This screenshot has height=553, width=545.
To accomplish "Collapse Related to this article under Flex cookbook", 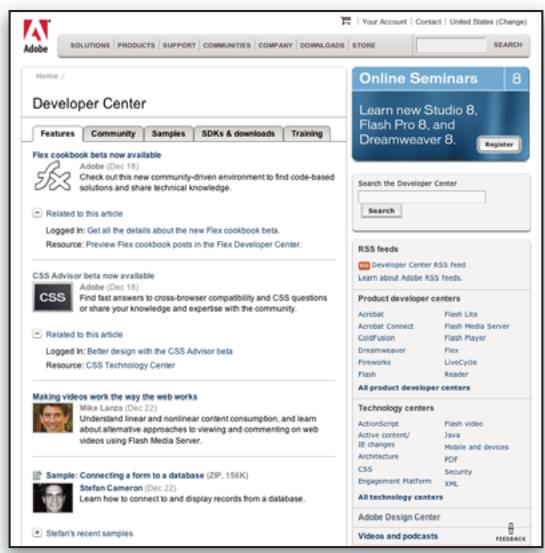I will point(37,213).
